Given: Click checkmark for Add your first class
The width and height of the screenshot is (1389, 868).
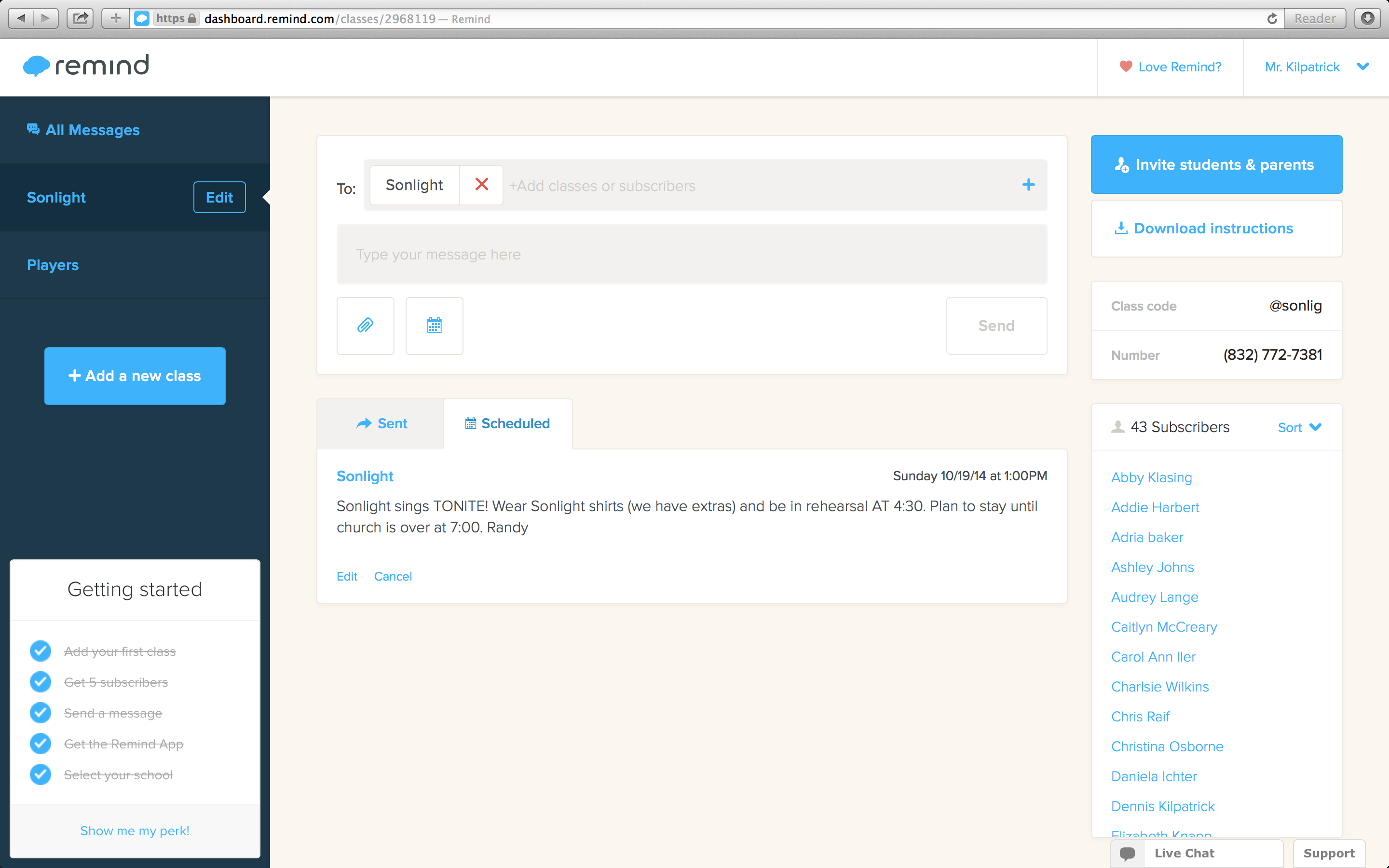Looking at the screenshot, I should (x=40, y=651).
